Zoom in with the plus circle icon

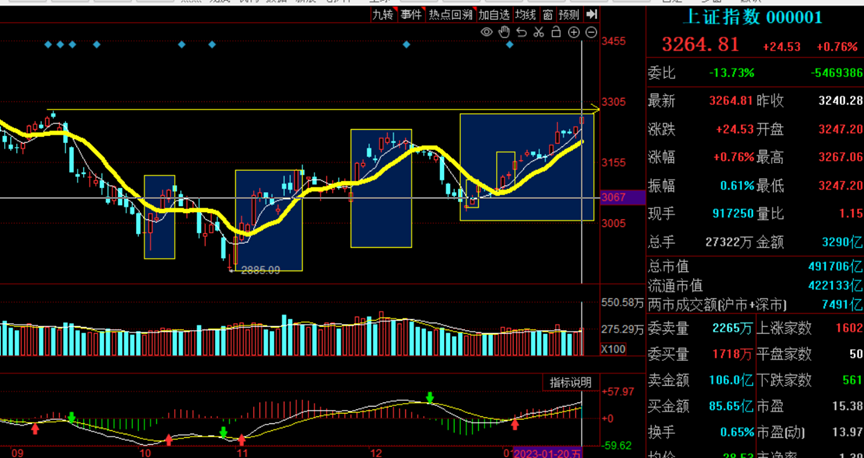pos(574,33)
